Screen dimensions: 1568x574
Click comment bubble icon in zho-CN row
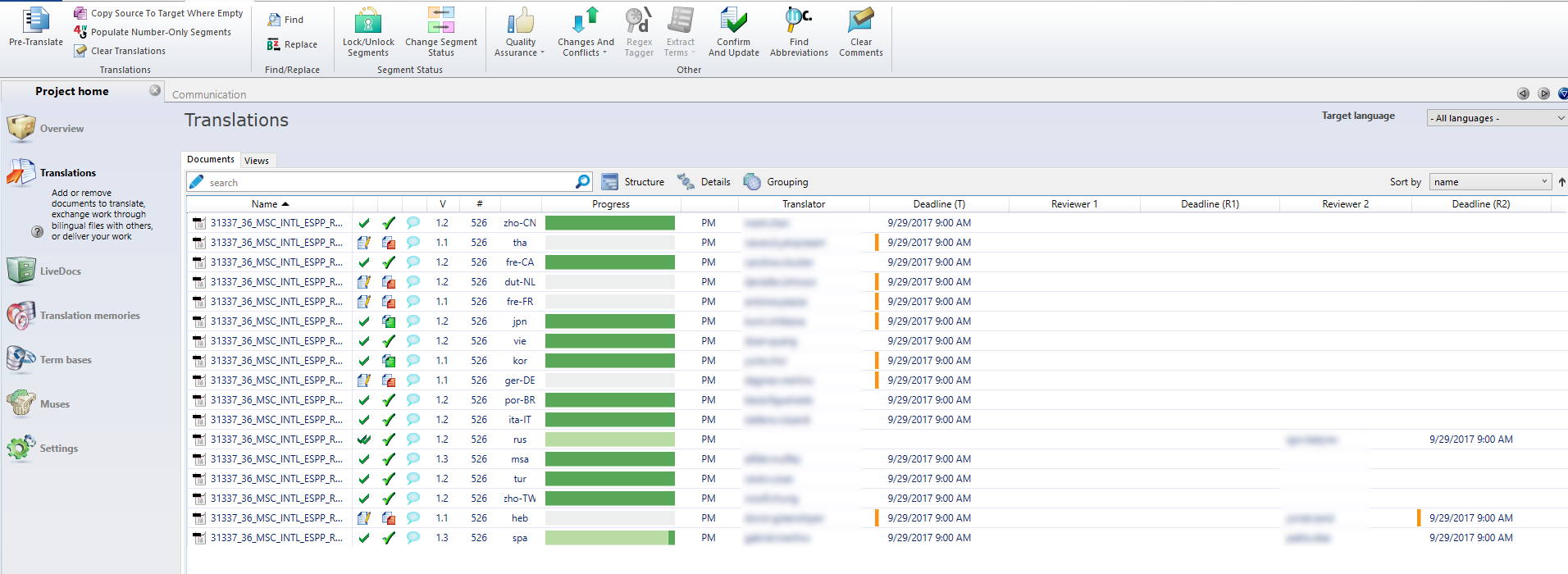(413, 223)
